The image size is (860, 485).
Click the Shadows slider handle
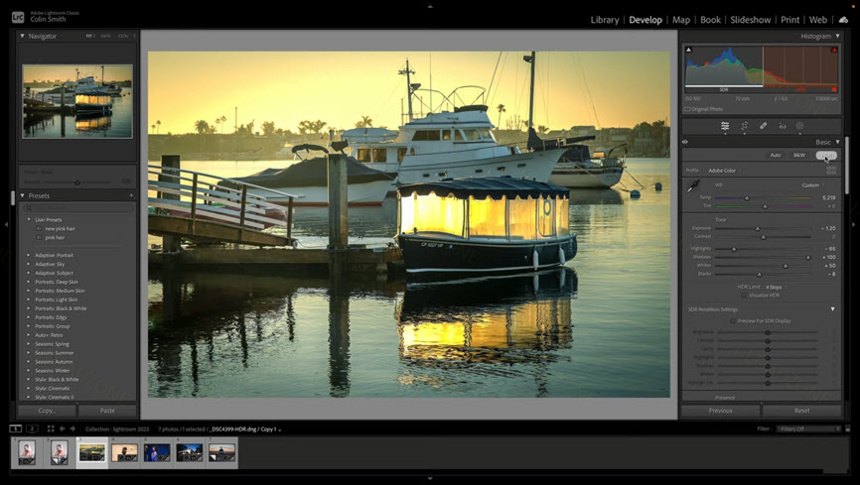point(808,258)
